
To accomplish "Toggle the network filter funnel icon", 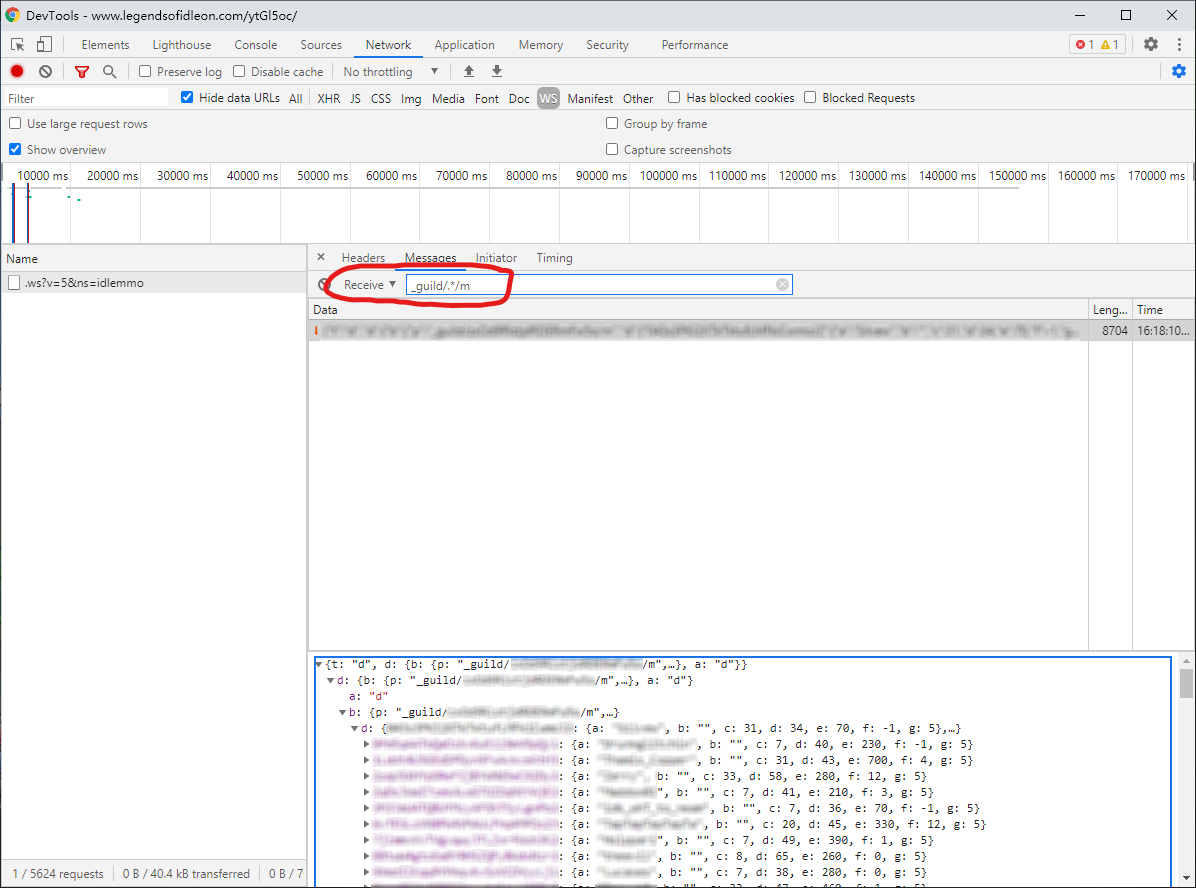I will (82, 71).
